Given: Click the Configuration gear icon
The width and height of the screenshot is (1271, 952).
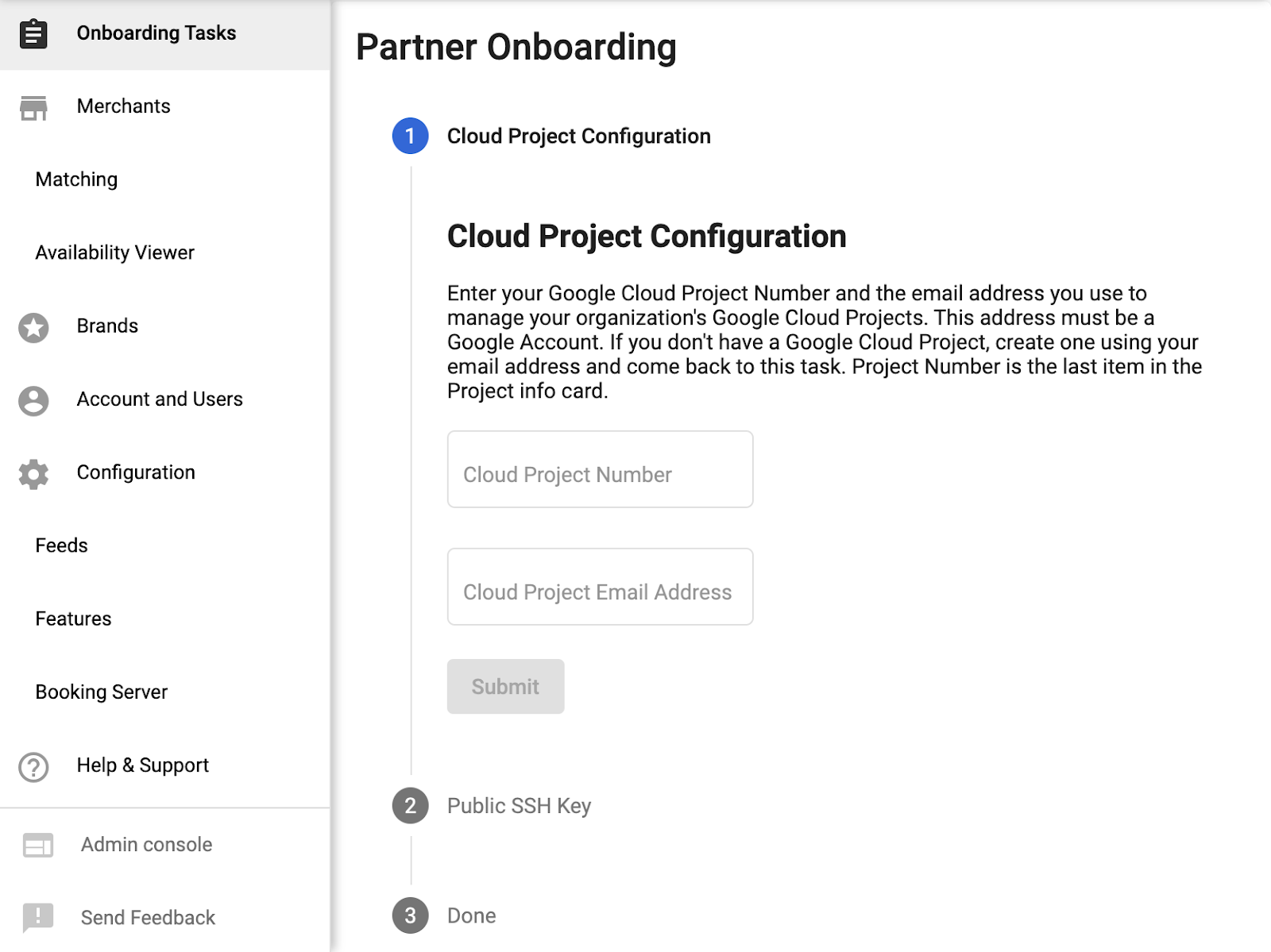Looking at the screenshot, I should [x=33, y=474].
